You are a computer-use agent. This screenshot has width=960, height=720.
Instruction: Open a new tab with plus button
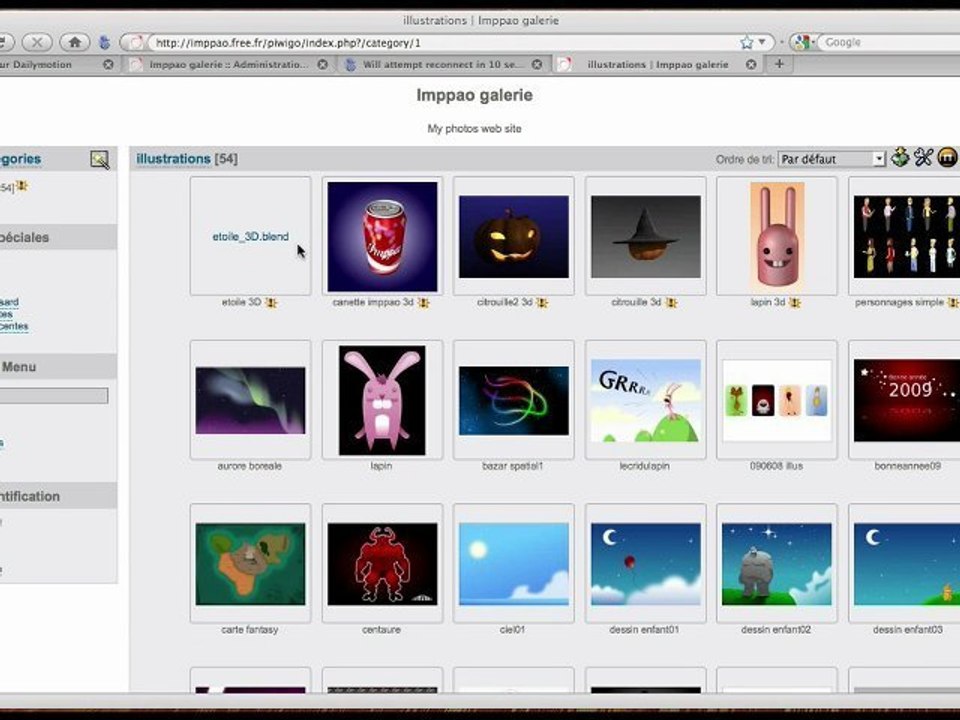point(779,64)
